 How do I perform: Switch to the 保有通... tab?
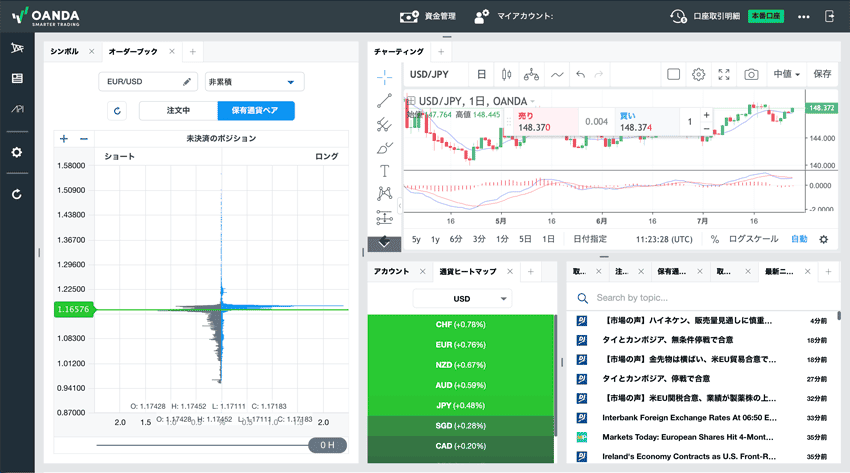672,271
